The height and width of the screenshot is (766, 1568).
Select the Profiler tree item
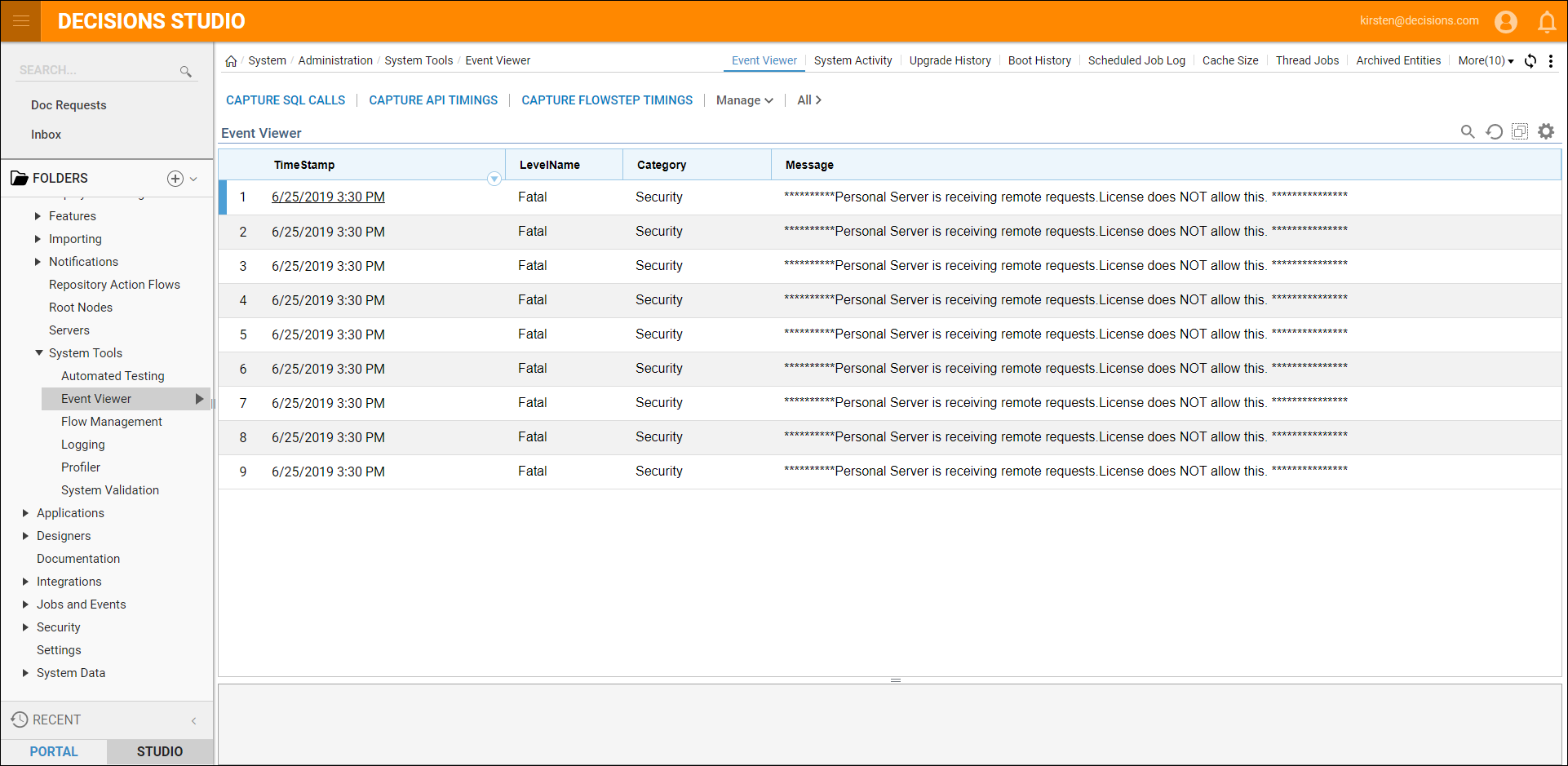coord(81,467)
